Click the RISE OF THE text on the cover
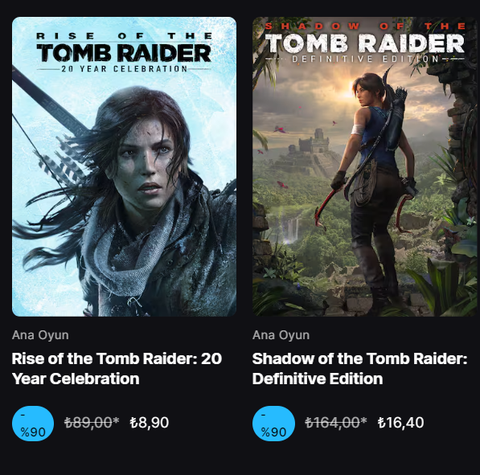Image resolution: width=480 pixels, height=475 pixels. click(x=124, y=36)
